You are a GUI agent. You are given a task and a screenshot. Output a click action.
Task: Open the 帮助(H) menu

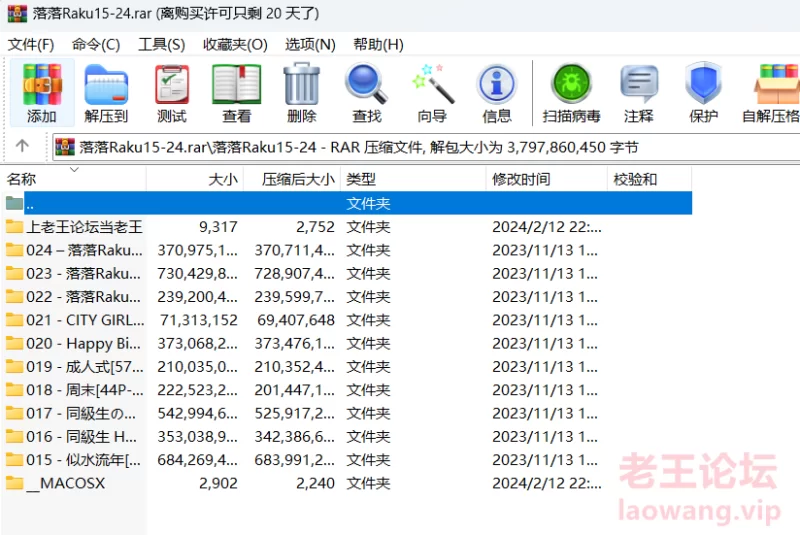(378, 45)
